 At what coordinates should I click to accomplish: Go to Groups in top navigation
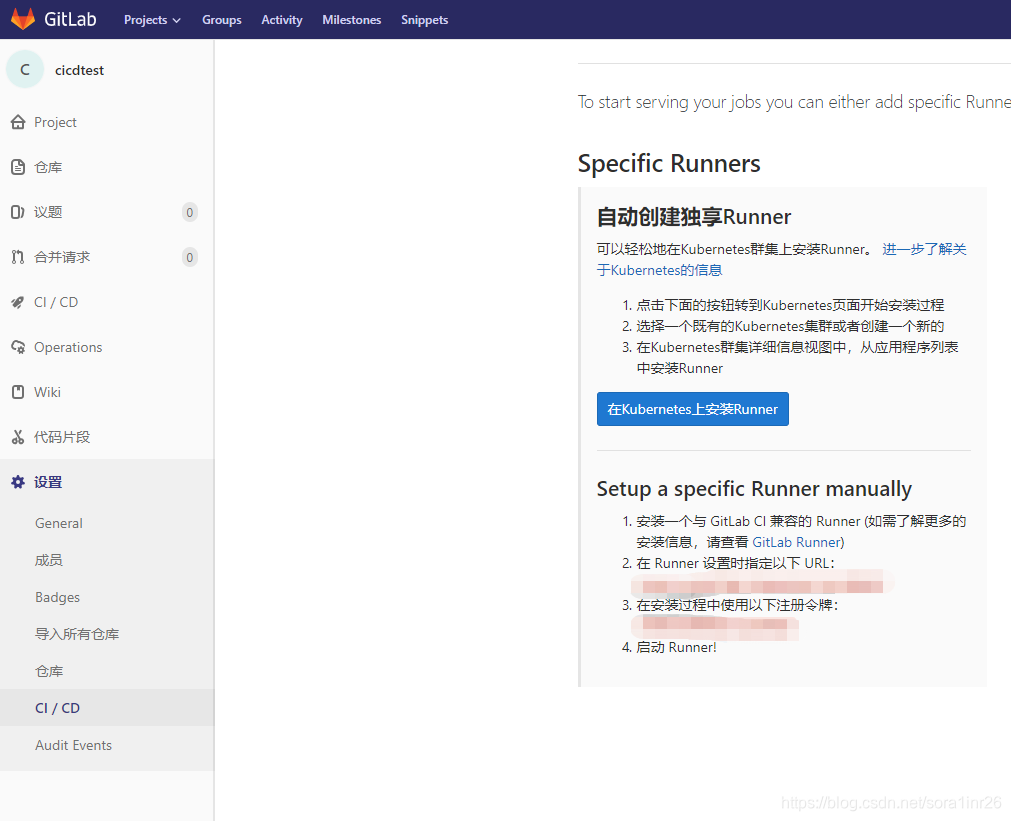[222, 20]
